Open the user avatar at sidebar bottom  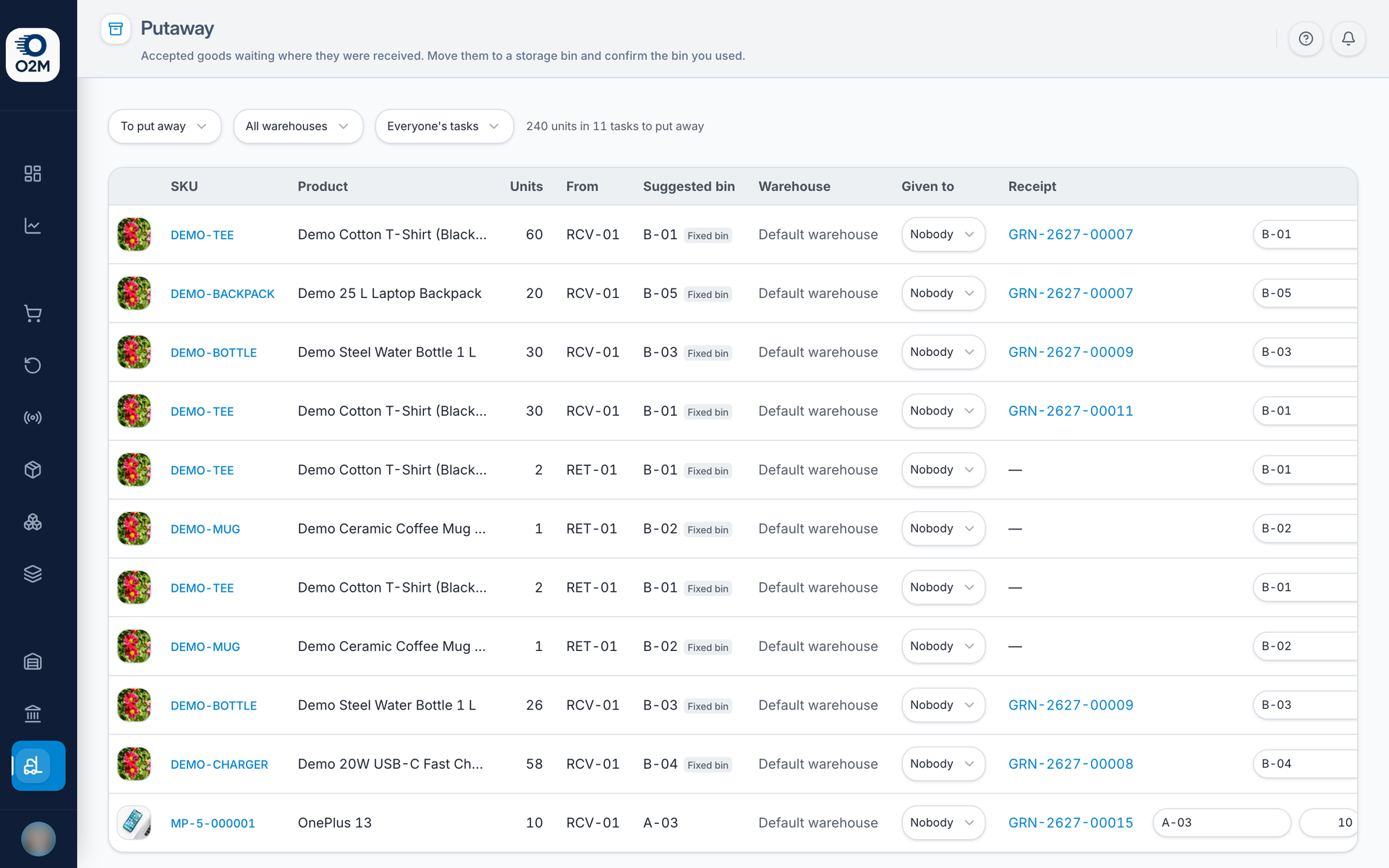(38, 839)
